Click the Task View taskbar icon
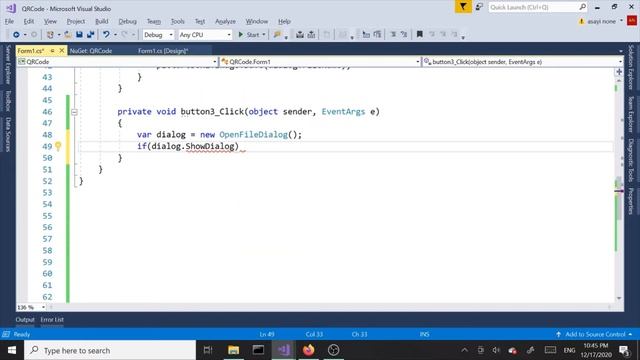Screen dimensions: 640x360 point(208,350)
